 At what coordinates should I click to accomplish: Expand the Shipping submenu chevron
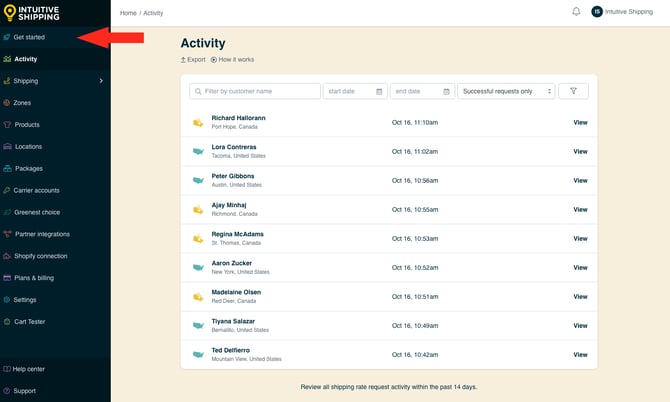point(101,81)
